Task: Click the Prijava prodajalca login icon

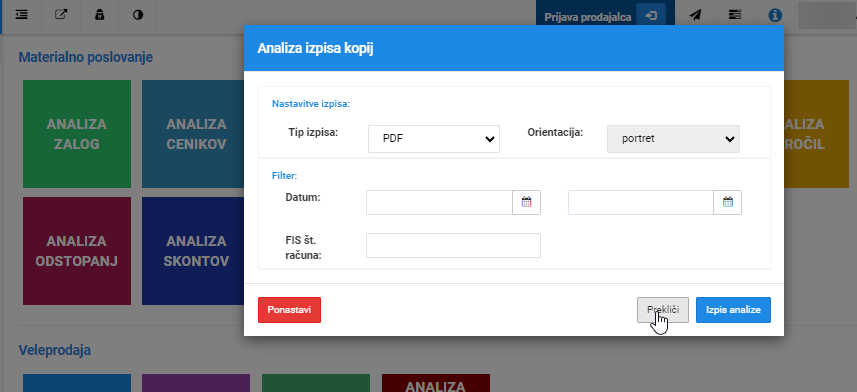Action: point(651,16)
